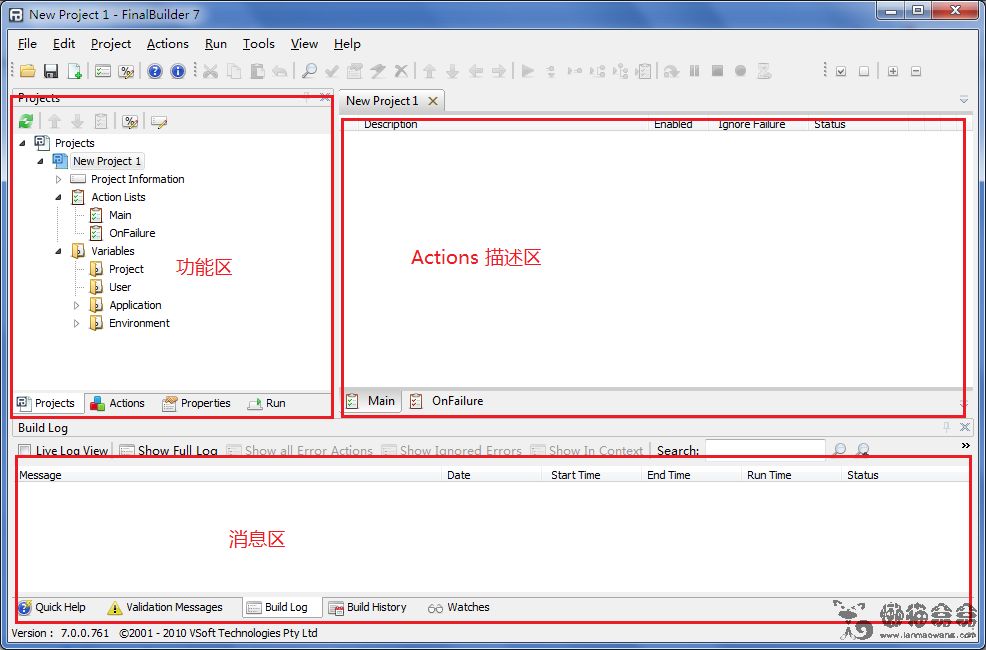
Task: Click the Paste clipboard icon
Action: point(257,71)
